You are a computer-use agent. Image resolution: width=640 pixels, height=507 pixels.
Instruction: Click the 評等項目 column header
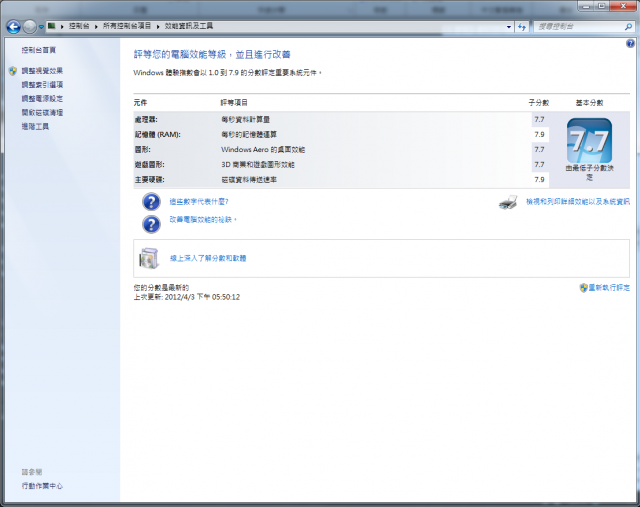234,103
